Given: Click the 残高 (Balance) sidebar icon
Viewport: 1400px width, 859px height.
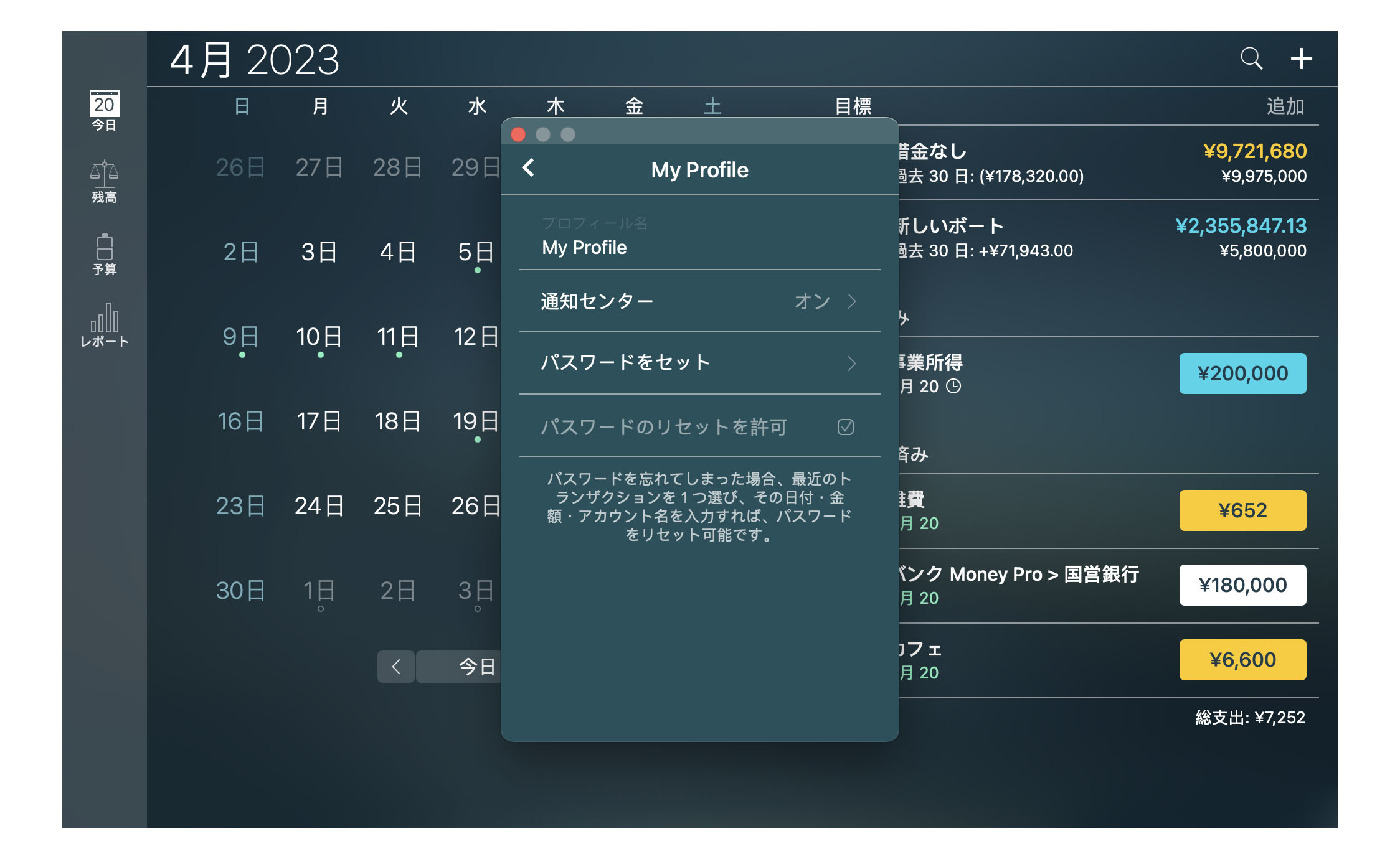Looking at the screenshot, I should click(x=103, y=182).
